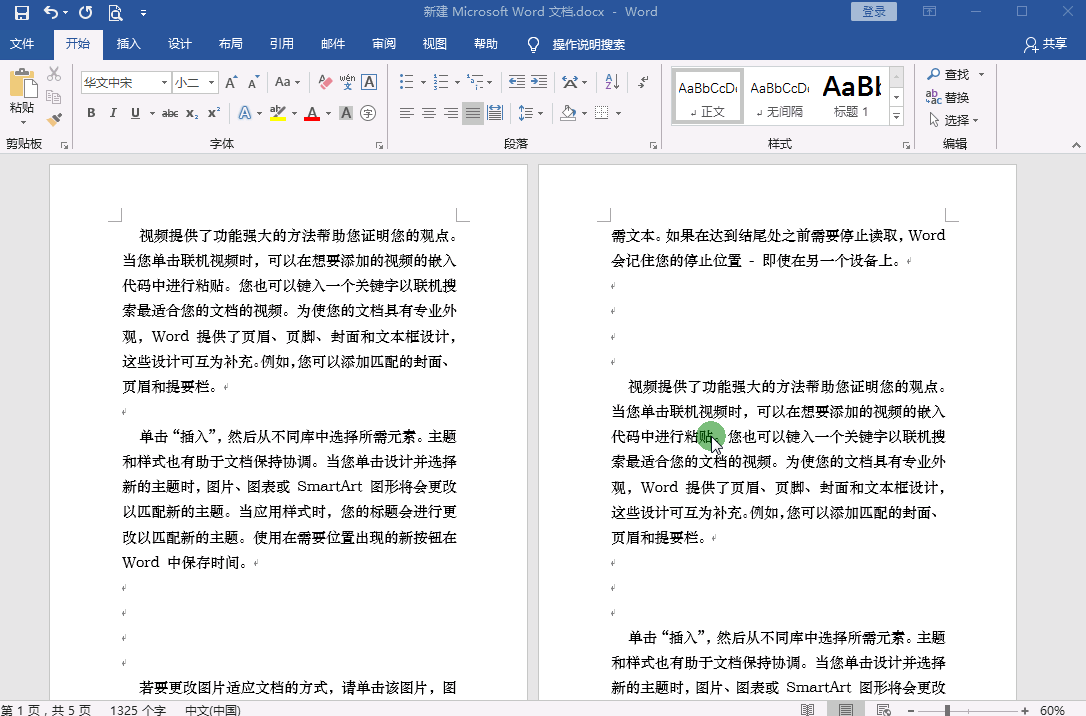Apply the red font color button
Image resolution: width=1086 pixels, height=716 pixels.
point(312,113)
